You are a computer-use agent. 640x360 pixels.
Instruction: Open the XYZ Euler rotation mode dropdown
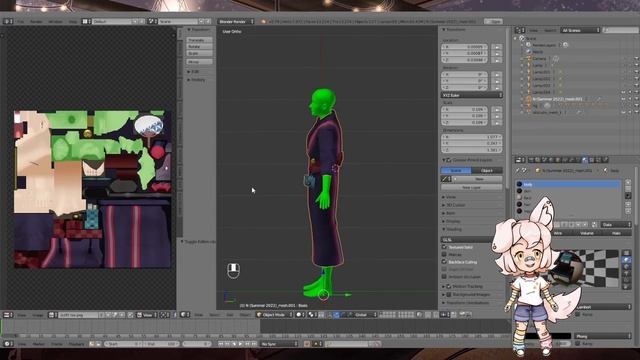pos(471,95)
